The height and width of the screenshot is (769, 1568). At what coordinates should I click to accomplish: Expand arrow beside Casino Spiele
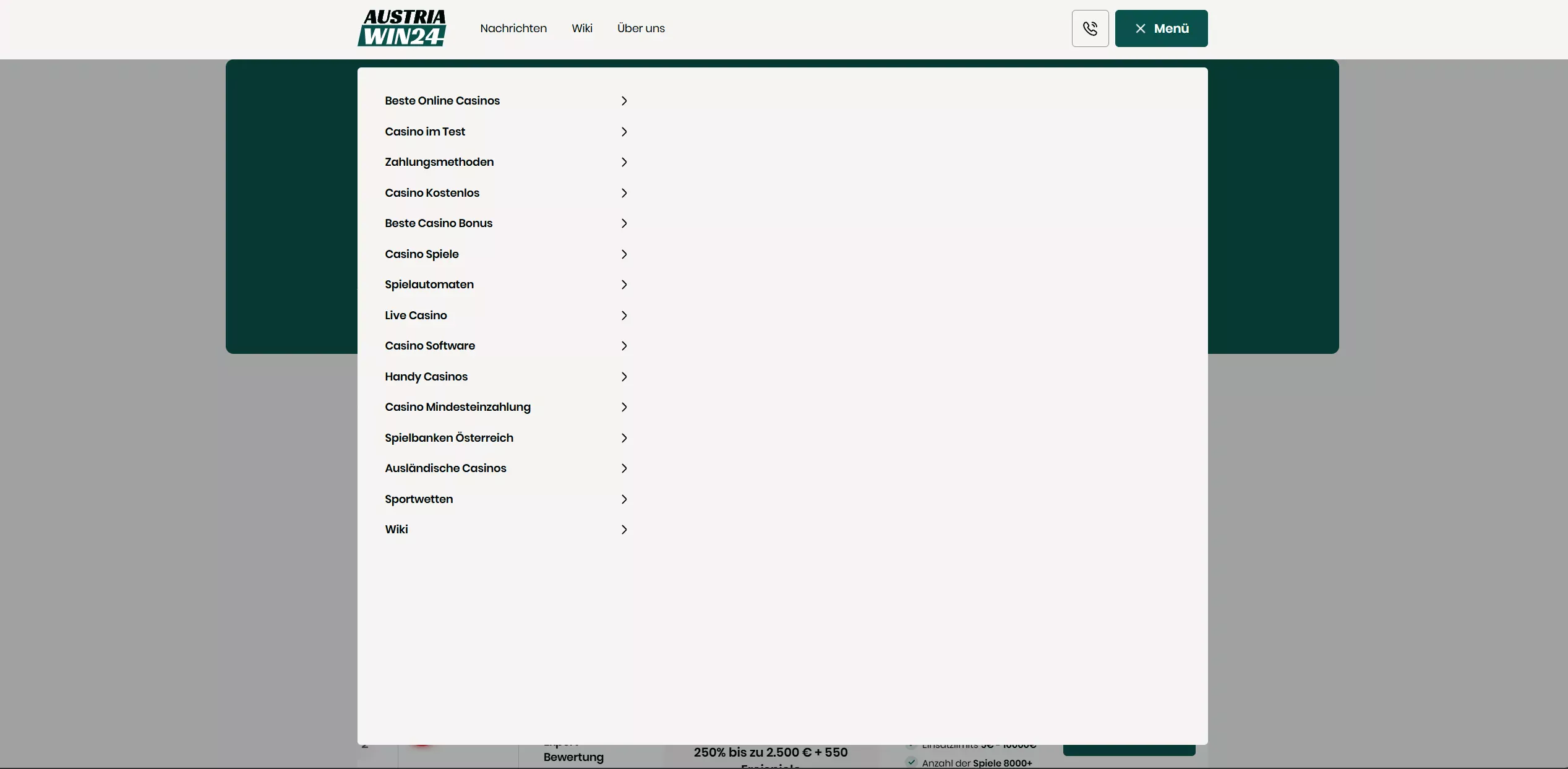(x=624, y=254)
